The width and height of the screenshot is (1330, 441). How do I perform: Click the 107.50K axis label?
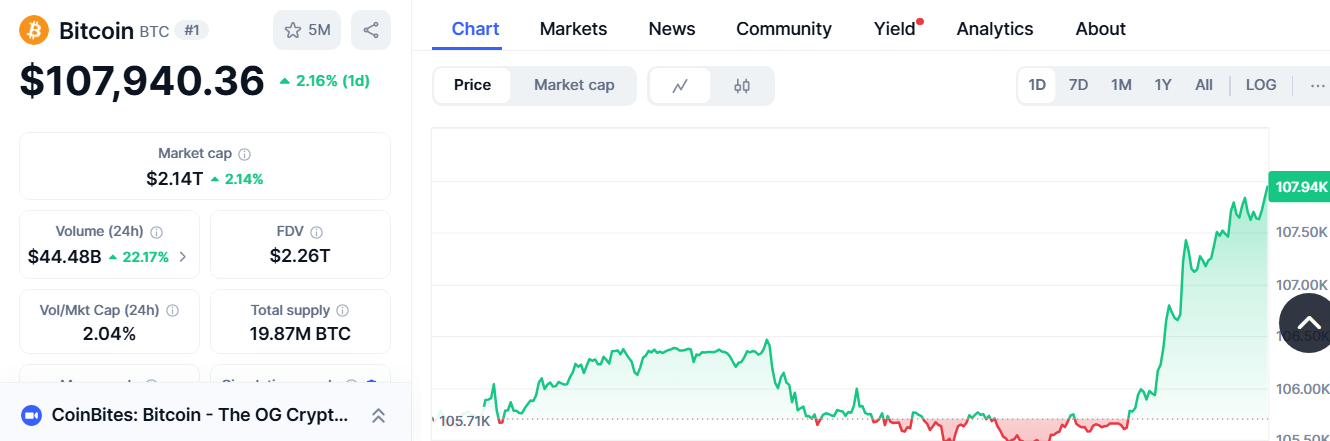[x=1302, y=232]
